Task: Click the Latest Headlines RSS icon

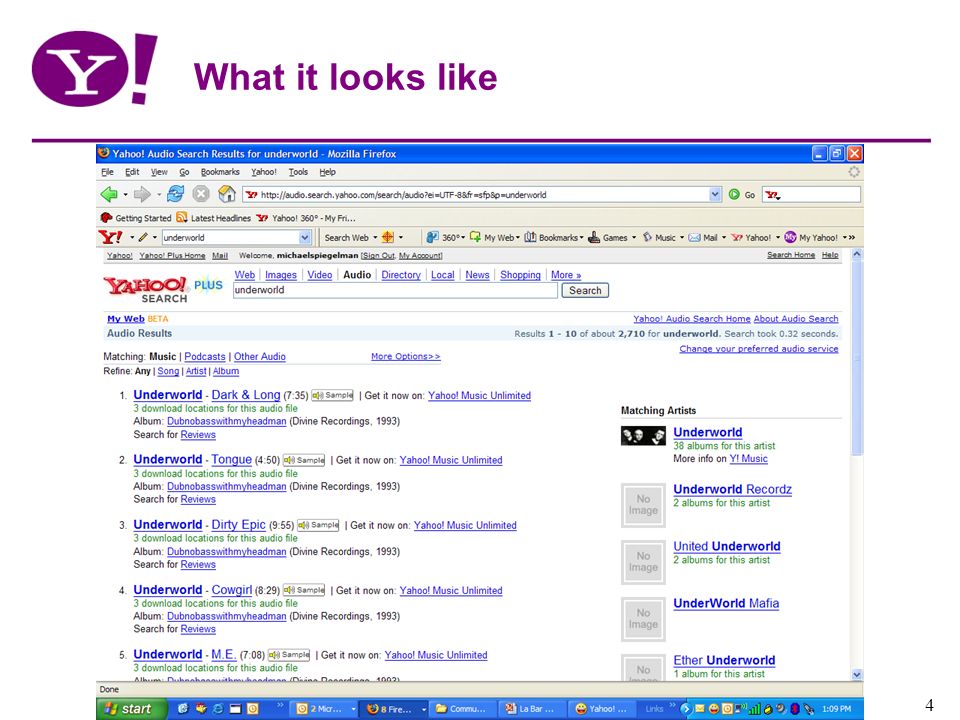Action: point(182,217)
